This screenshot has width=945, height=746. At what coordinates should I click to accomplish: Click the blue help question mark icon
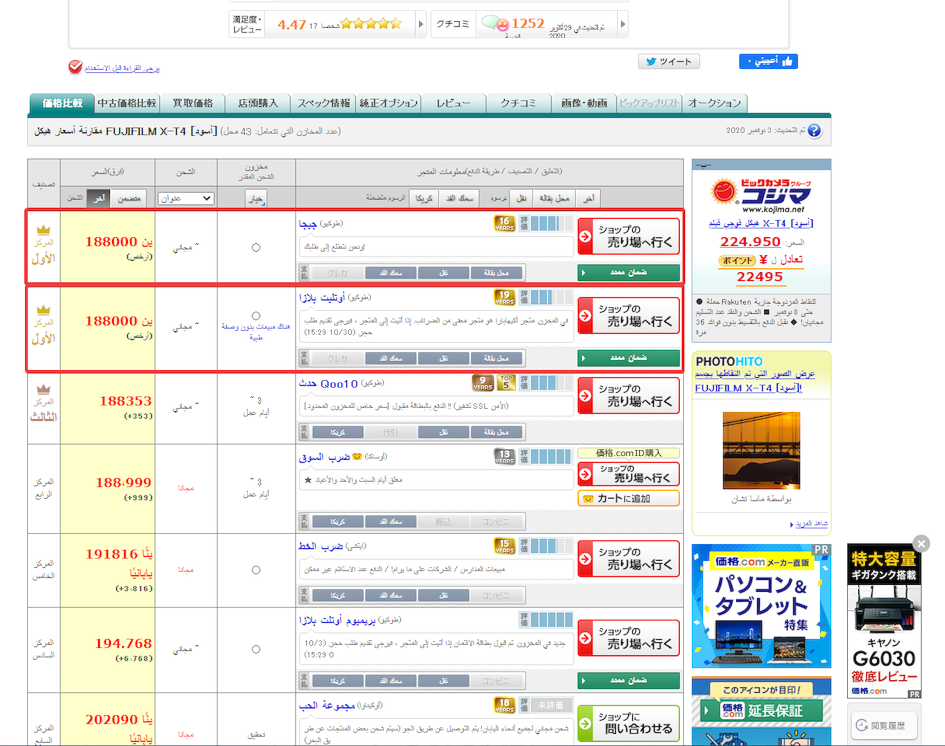(x=814, y=131)
